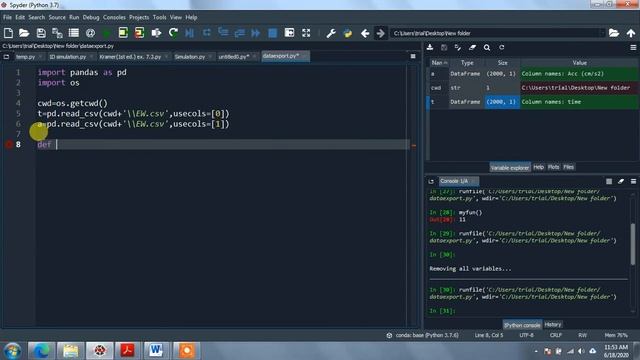Switch to temp.py editor tab
Viewport: 640px width, 360px height.
tap(26, 57)
